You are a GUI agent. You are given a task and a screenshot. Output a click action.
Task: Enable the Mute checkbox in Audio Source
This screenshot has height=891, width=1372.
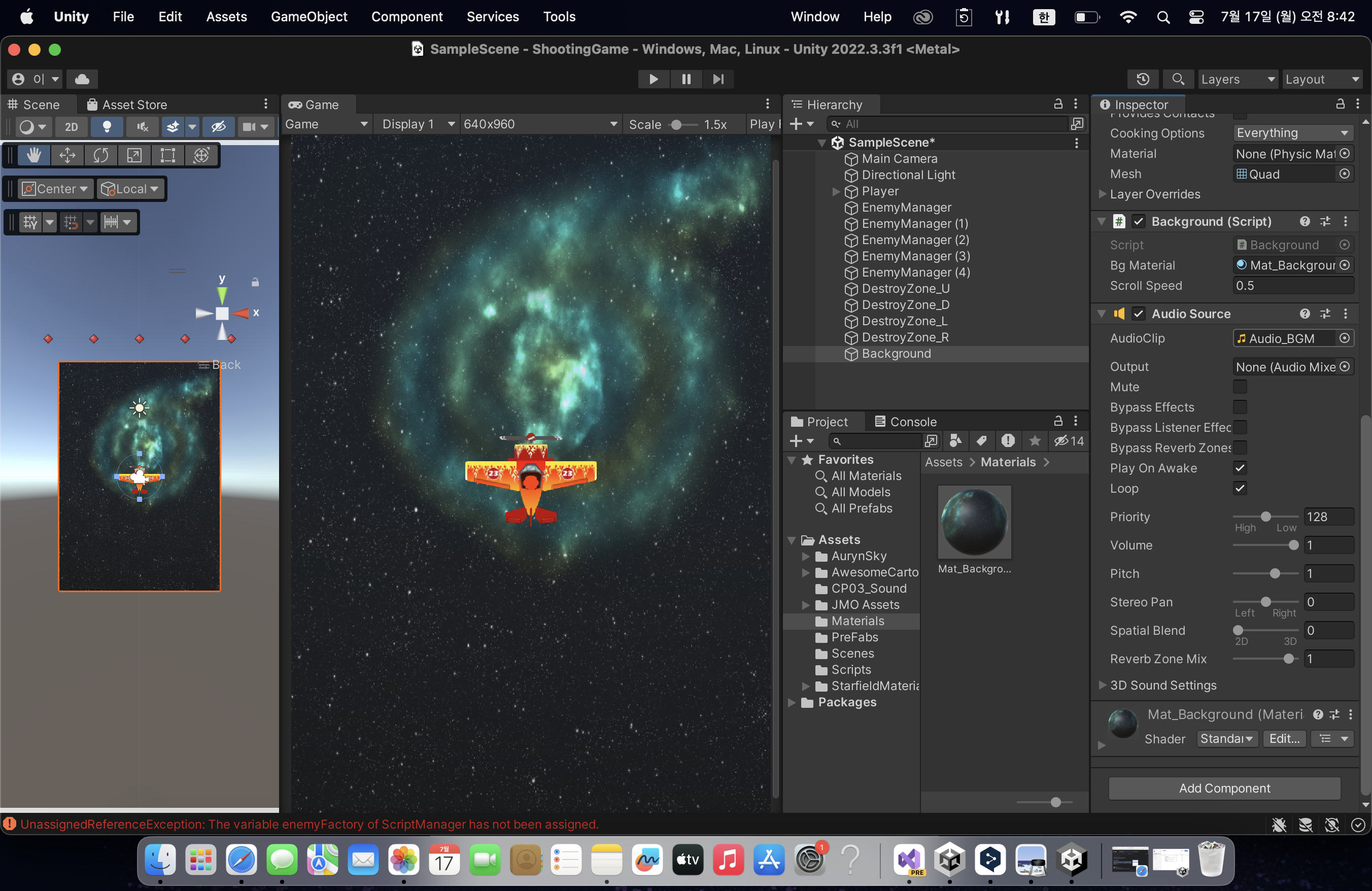[1240, 387]
